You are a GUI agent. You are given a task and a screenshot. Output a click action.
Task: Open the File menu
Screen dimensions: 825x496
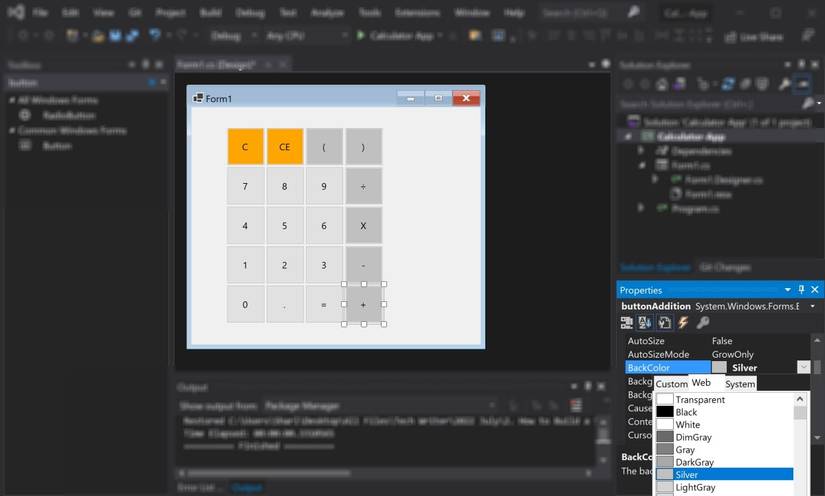click(x=40, y=12)
